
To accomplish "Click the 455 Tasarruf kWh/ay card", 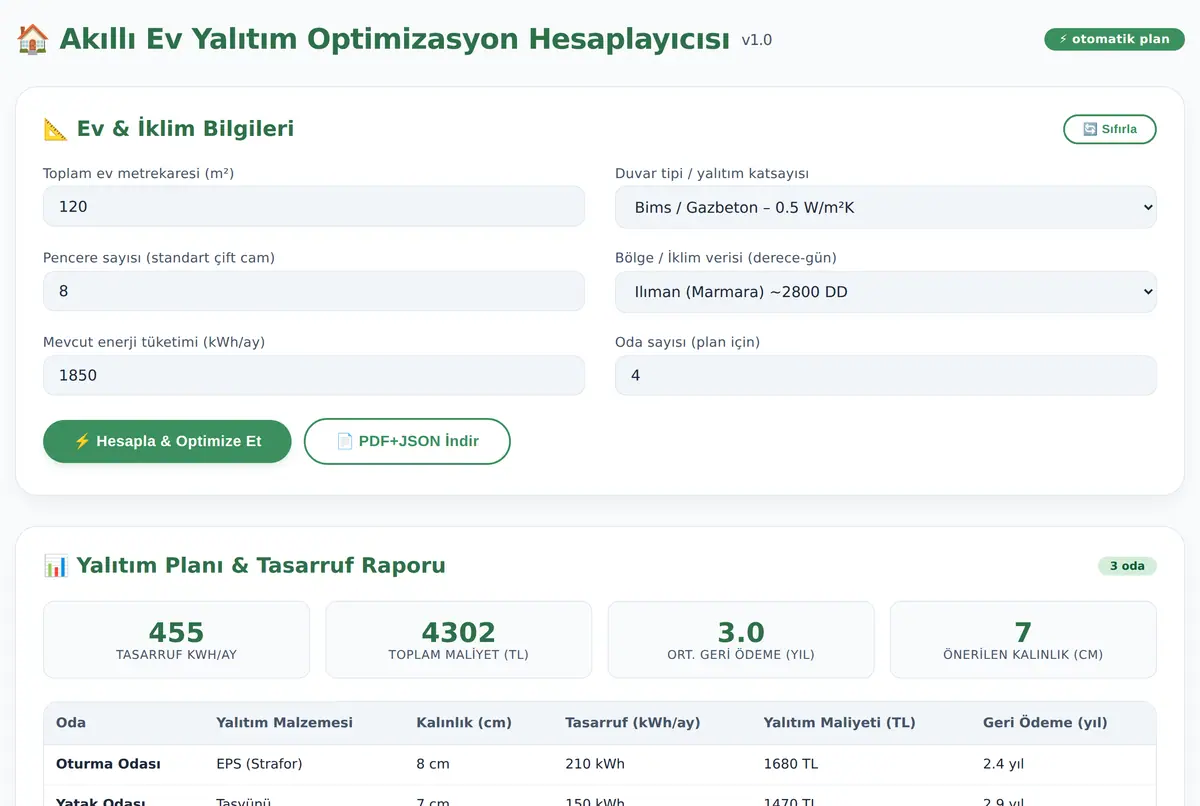I will (x=176, y=640).
